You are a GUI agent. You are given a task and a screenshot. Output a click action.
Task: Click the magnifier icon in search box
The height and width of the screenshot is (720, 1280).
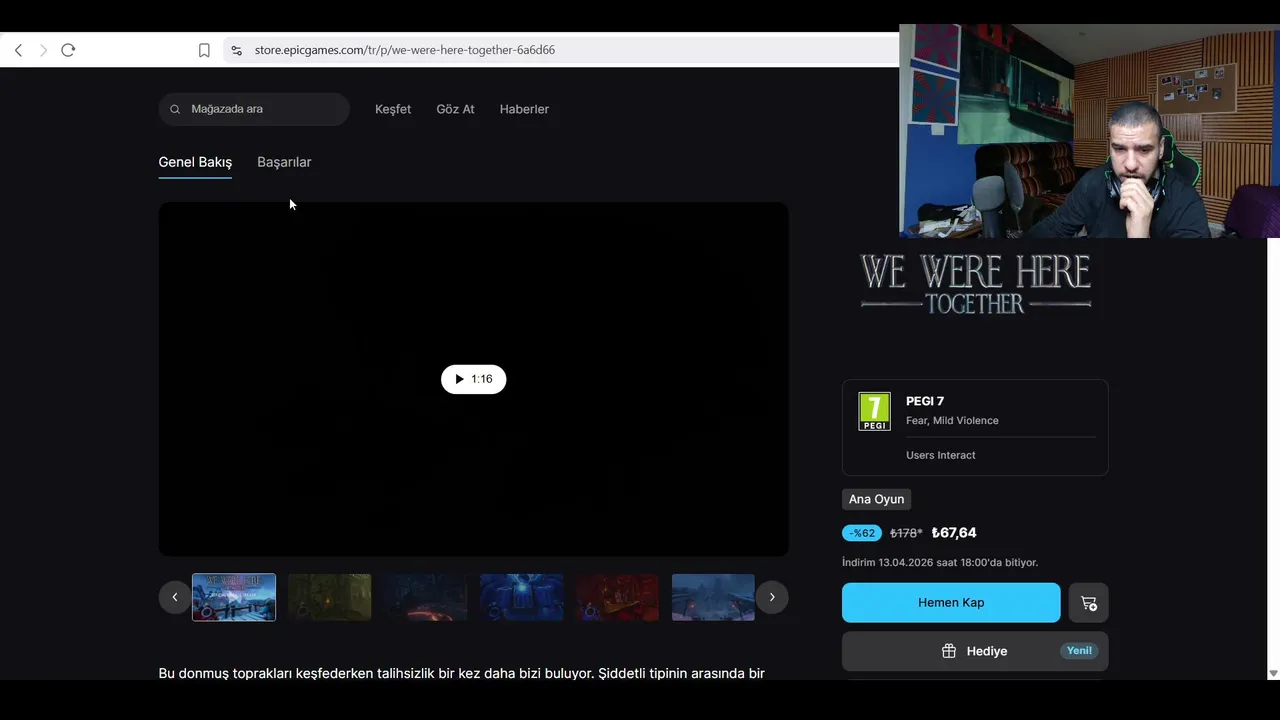(x=175, y=109)
